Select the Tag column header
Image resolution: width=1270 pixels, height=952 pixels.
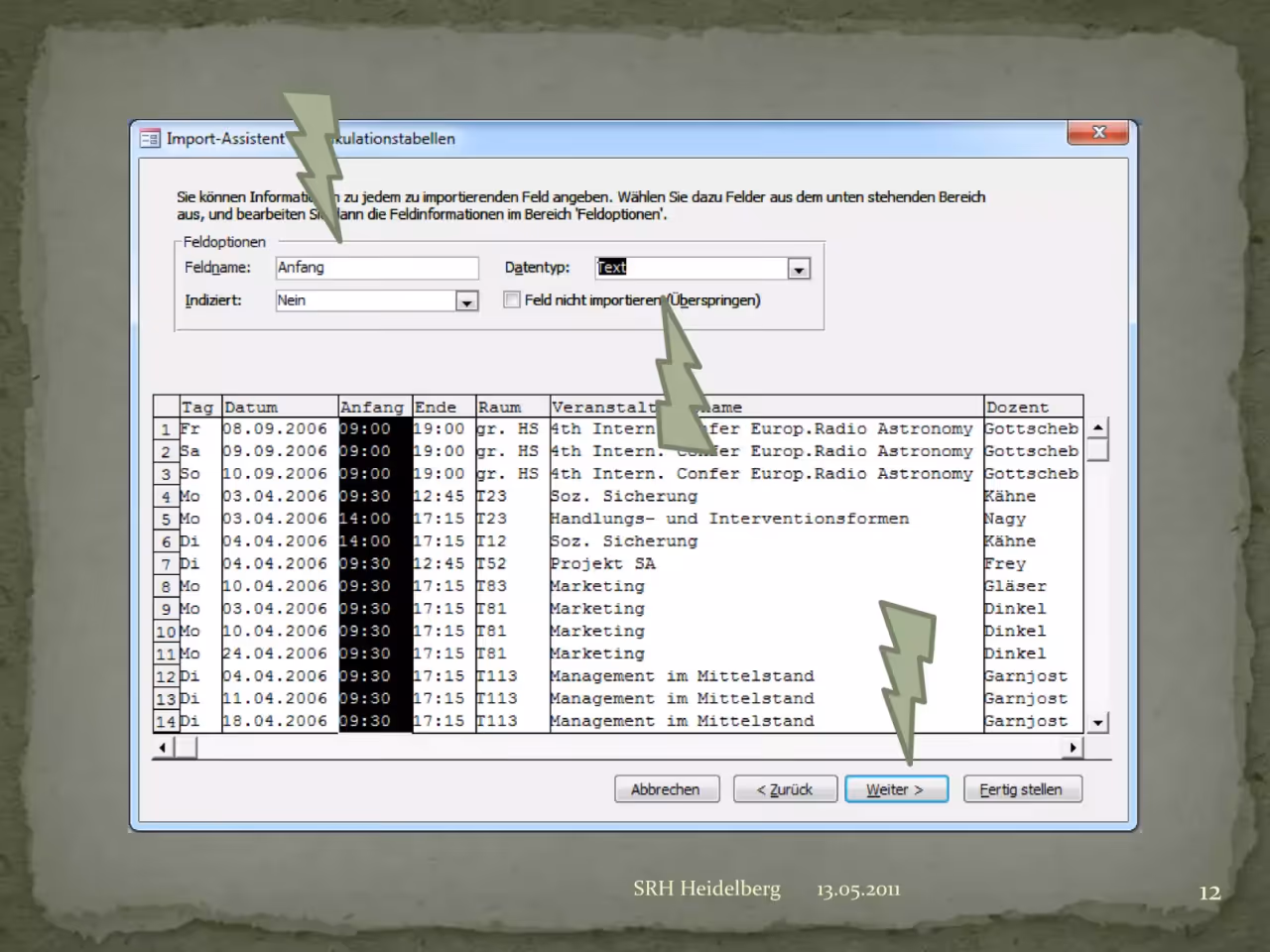pyautogui.click(x=199, y=407)
